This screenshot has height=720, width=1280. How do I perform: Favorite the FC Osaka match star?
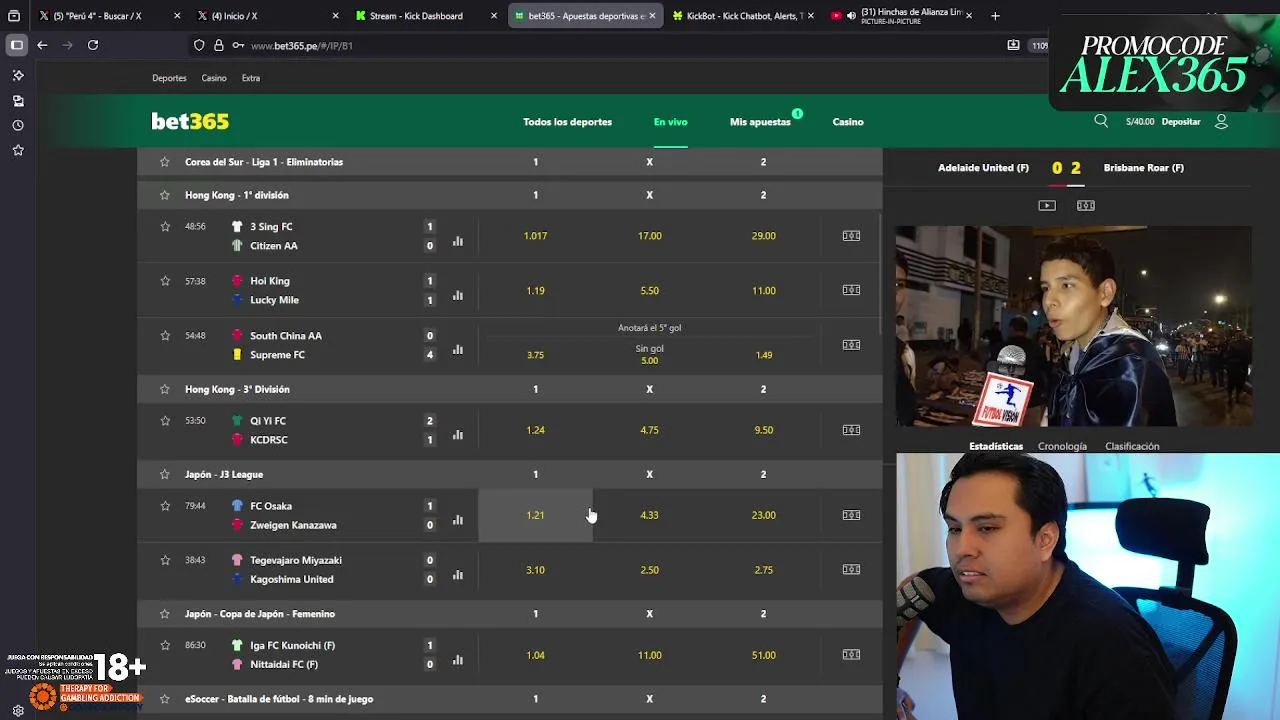[165, 506]
